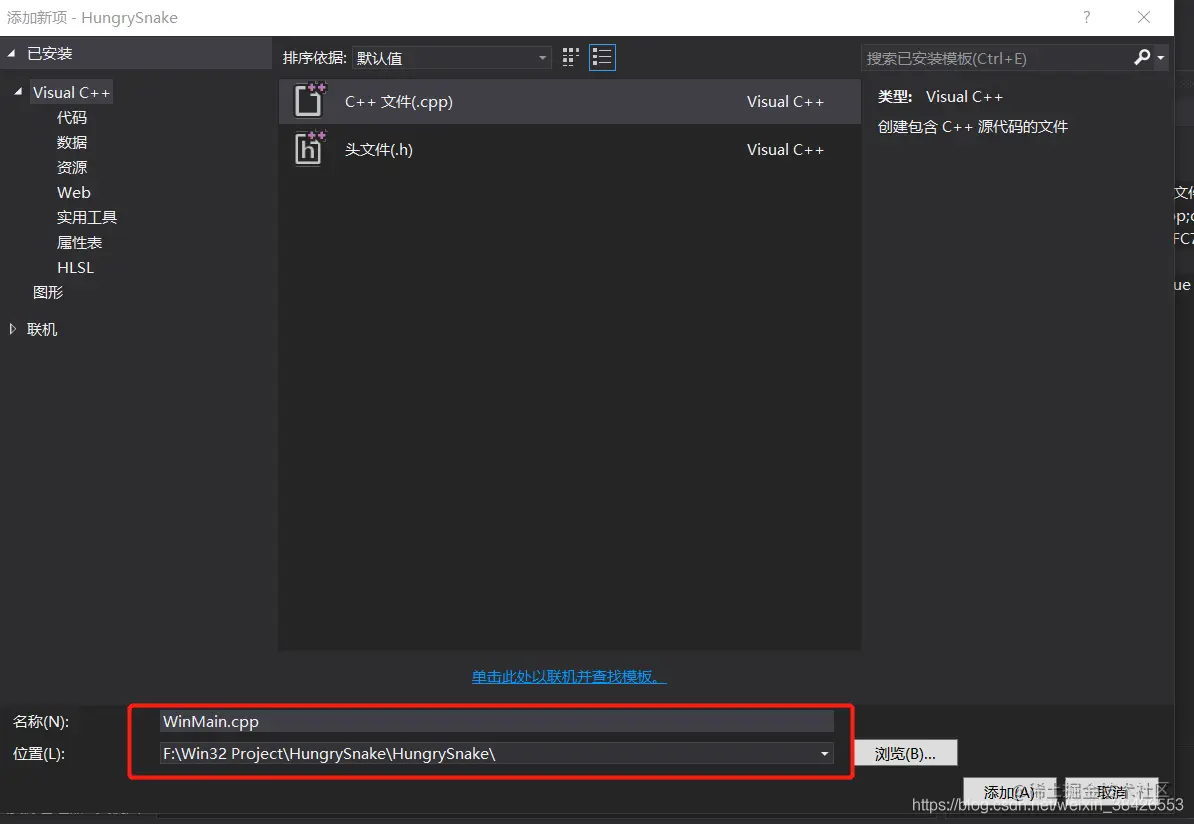Open the sort by 默认值 dropdown
This screenshot has height=824, width=1194.
pos(452,58)
